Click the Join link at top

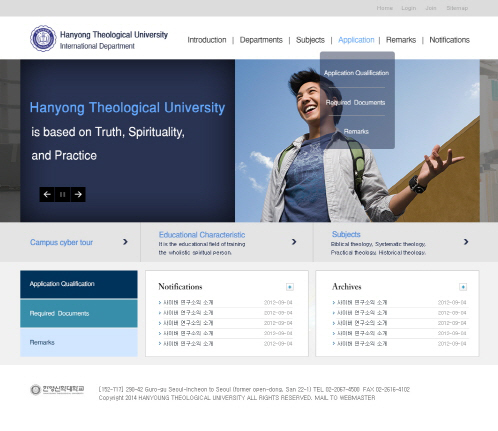coord(431,8)
